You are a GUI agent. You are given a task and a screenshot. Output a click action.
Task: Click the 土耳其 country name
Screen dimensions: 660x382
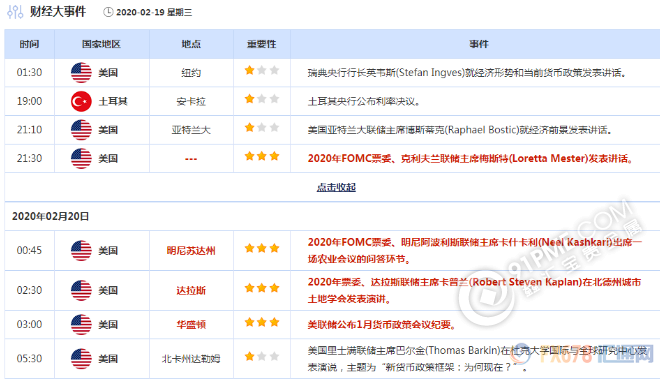(x=113, y=101)
